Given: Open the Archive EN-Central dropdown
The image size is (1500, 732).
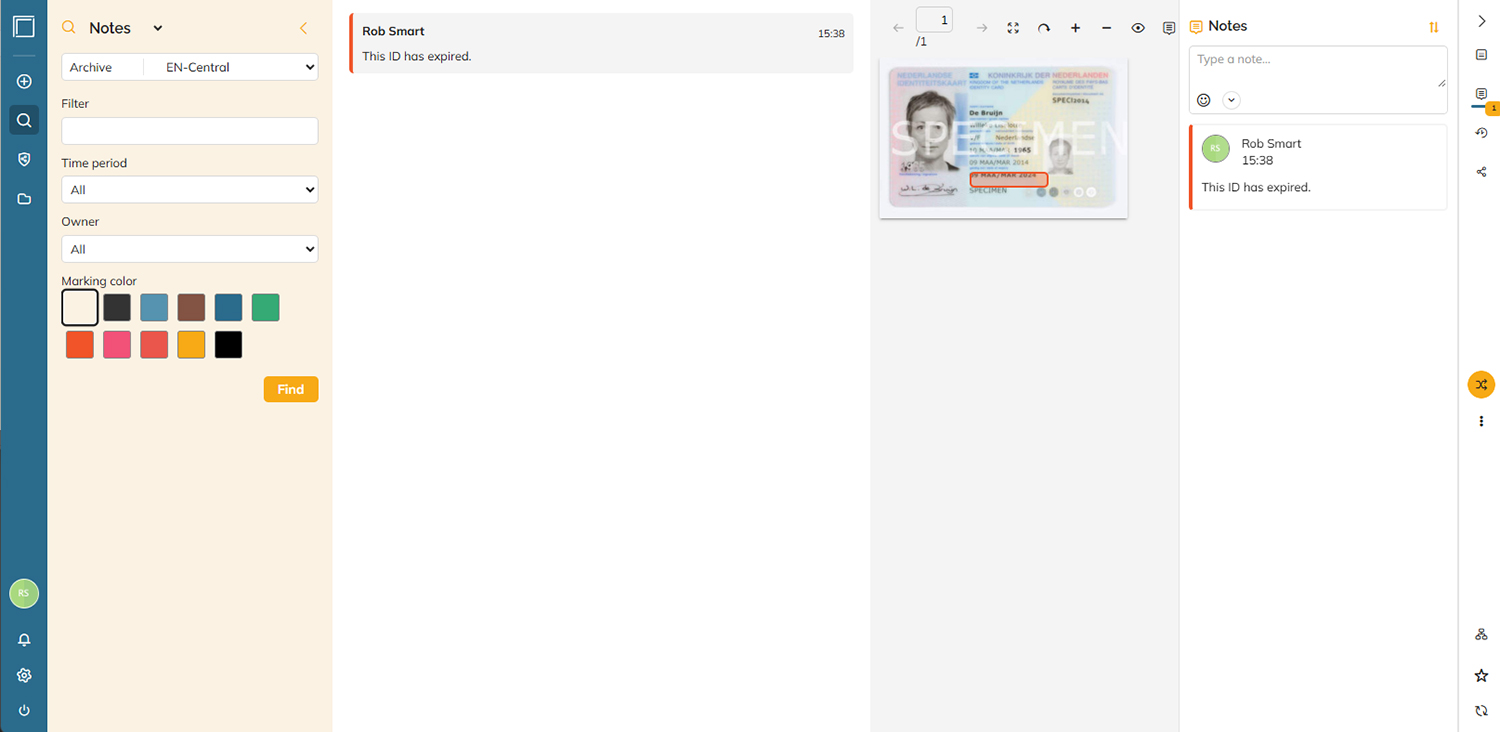Looking at the screenshot, I should point(190,67).
